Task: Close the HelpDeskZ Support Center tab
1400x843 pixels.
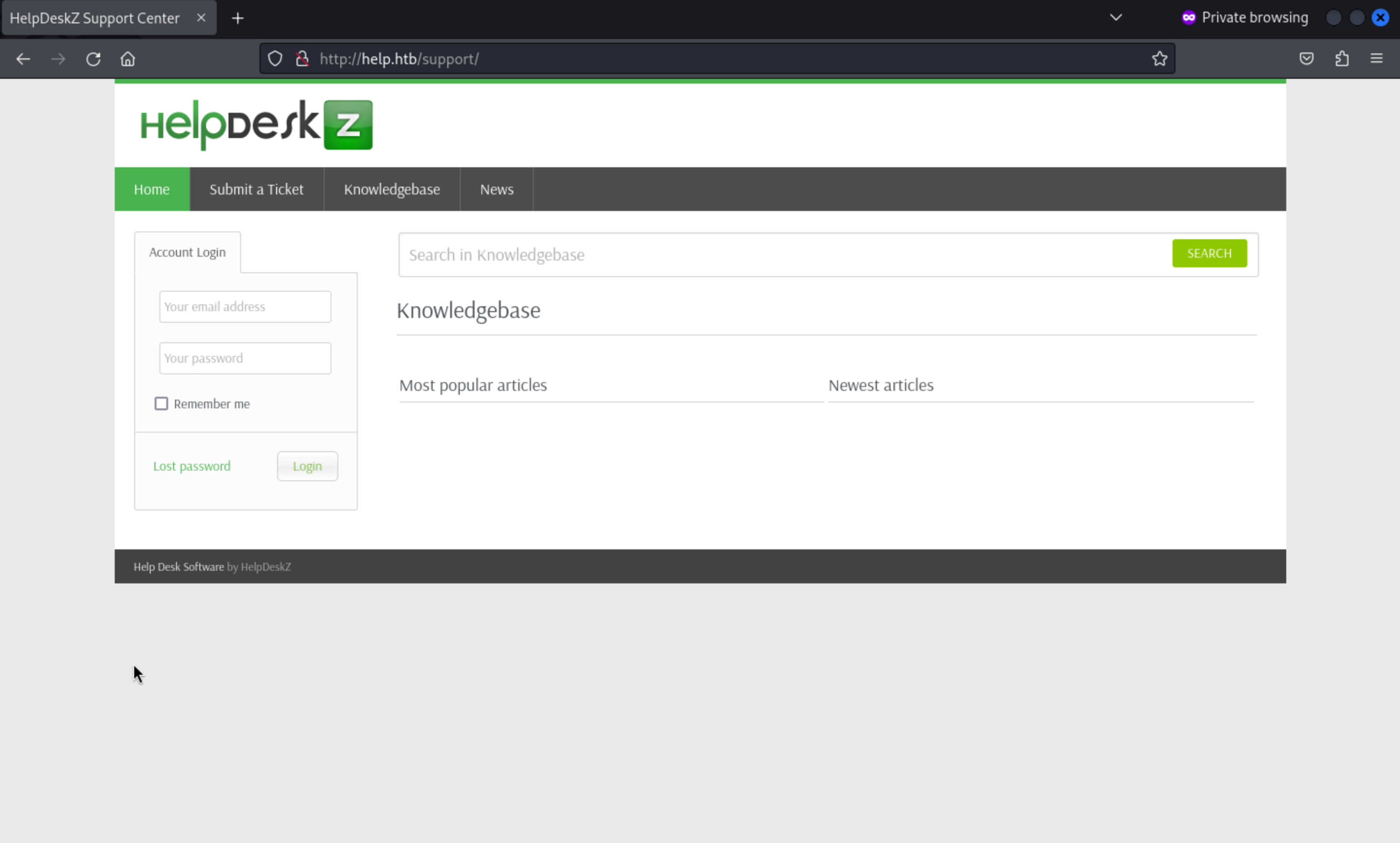Action: (x=201, y=18)
